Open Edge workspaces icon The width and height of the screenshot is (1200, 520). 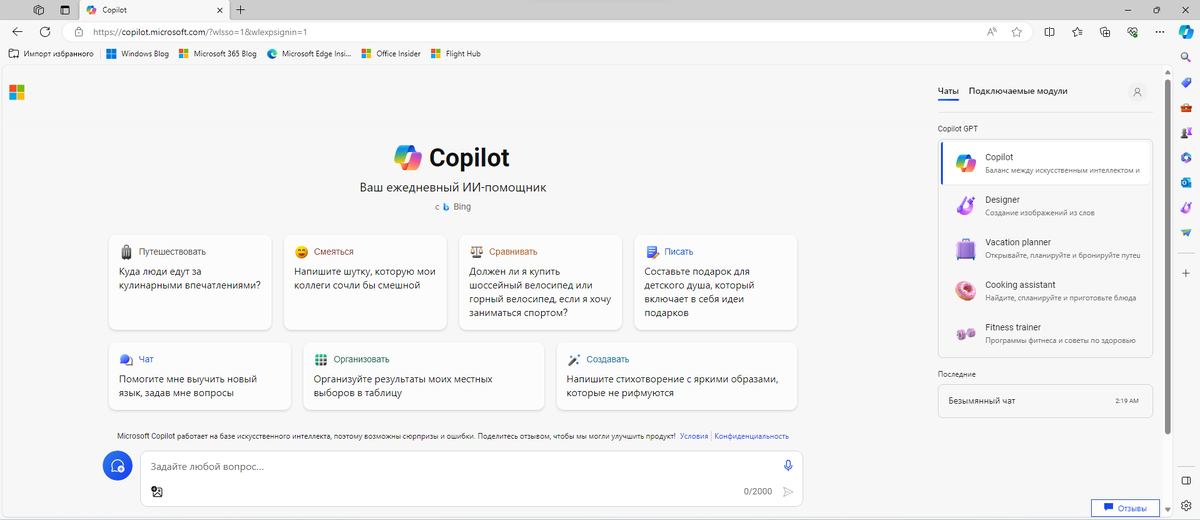[38, 9]
